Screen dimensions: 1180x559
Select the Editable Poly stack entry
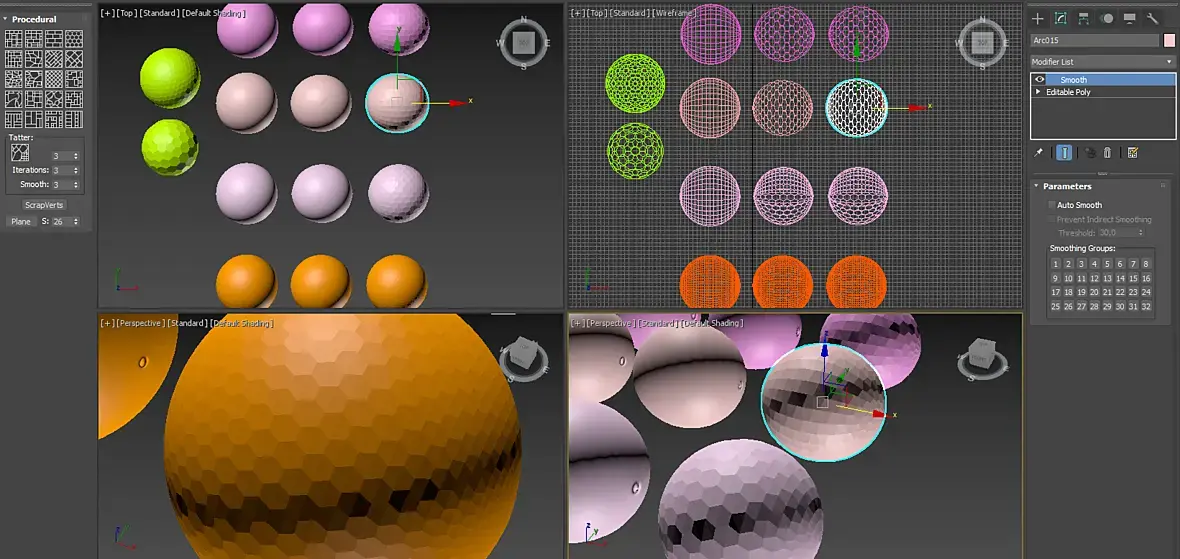point(1068,92)
